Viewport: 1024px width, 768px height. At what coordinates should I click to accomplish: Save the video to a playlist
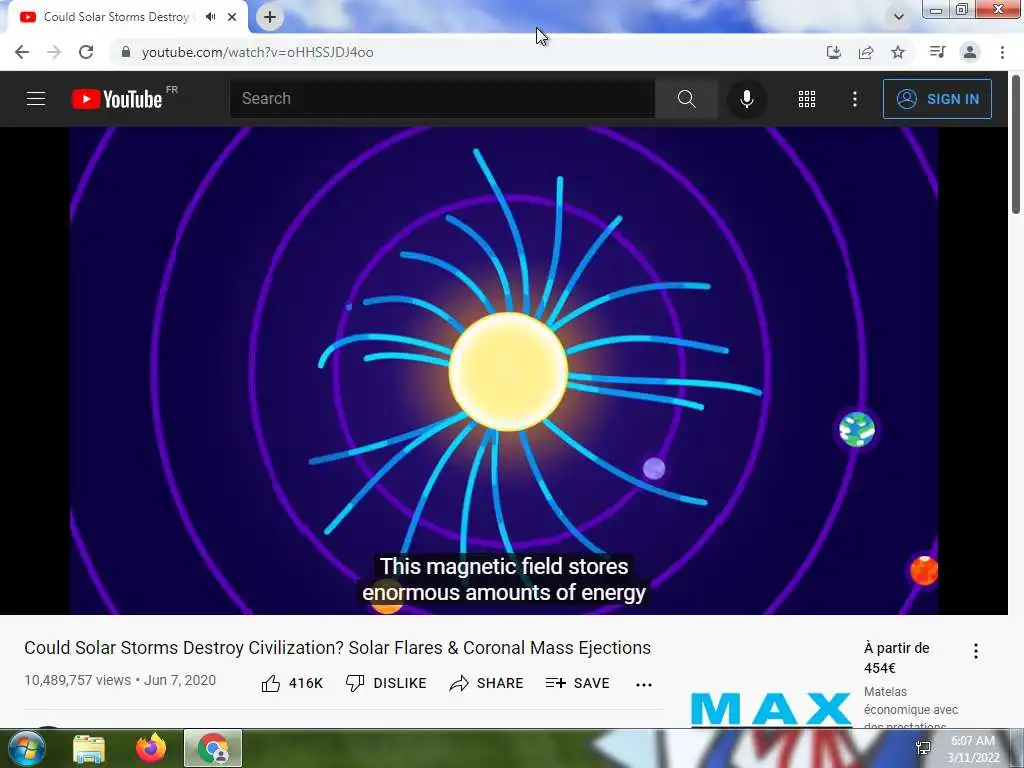tap(577, 683)
